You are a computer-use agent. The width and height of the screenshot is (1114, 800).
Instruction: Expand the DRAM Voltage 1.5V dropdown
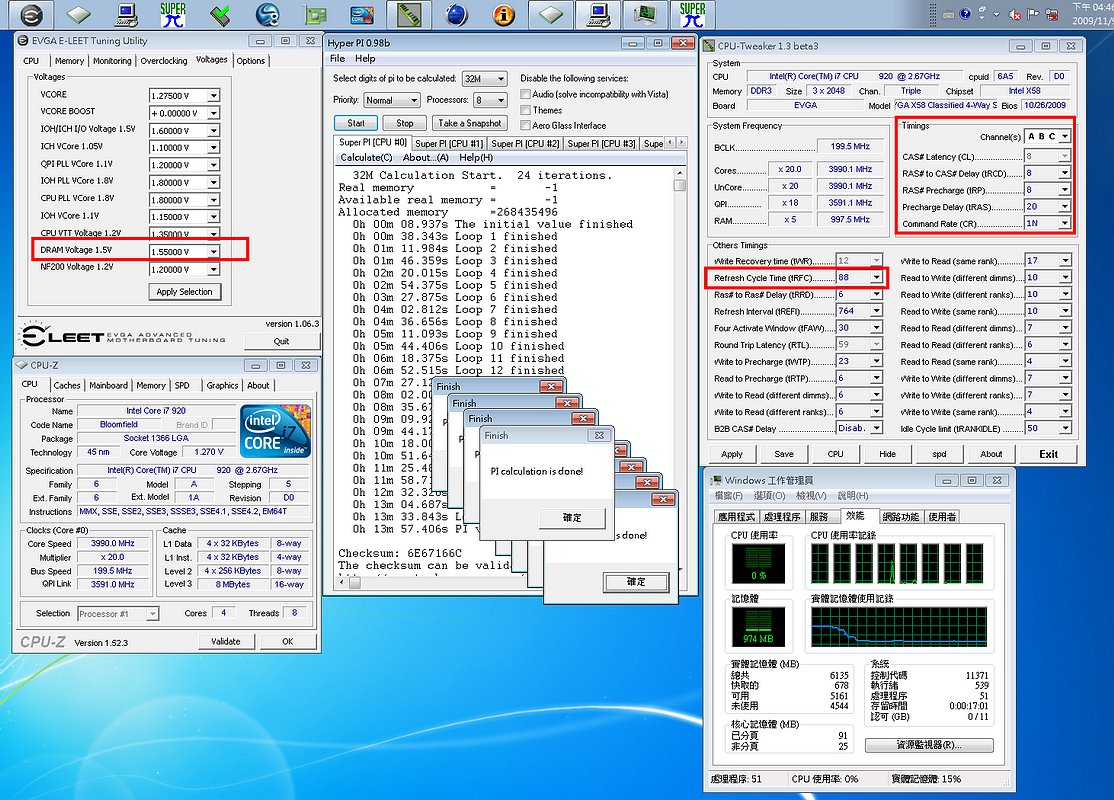(213, 252)
